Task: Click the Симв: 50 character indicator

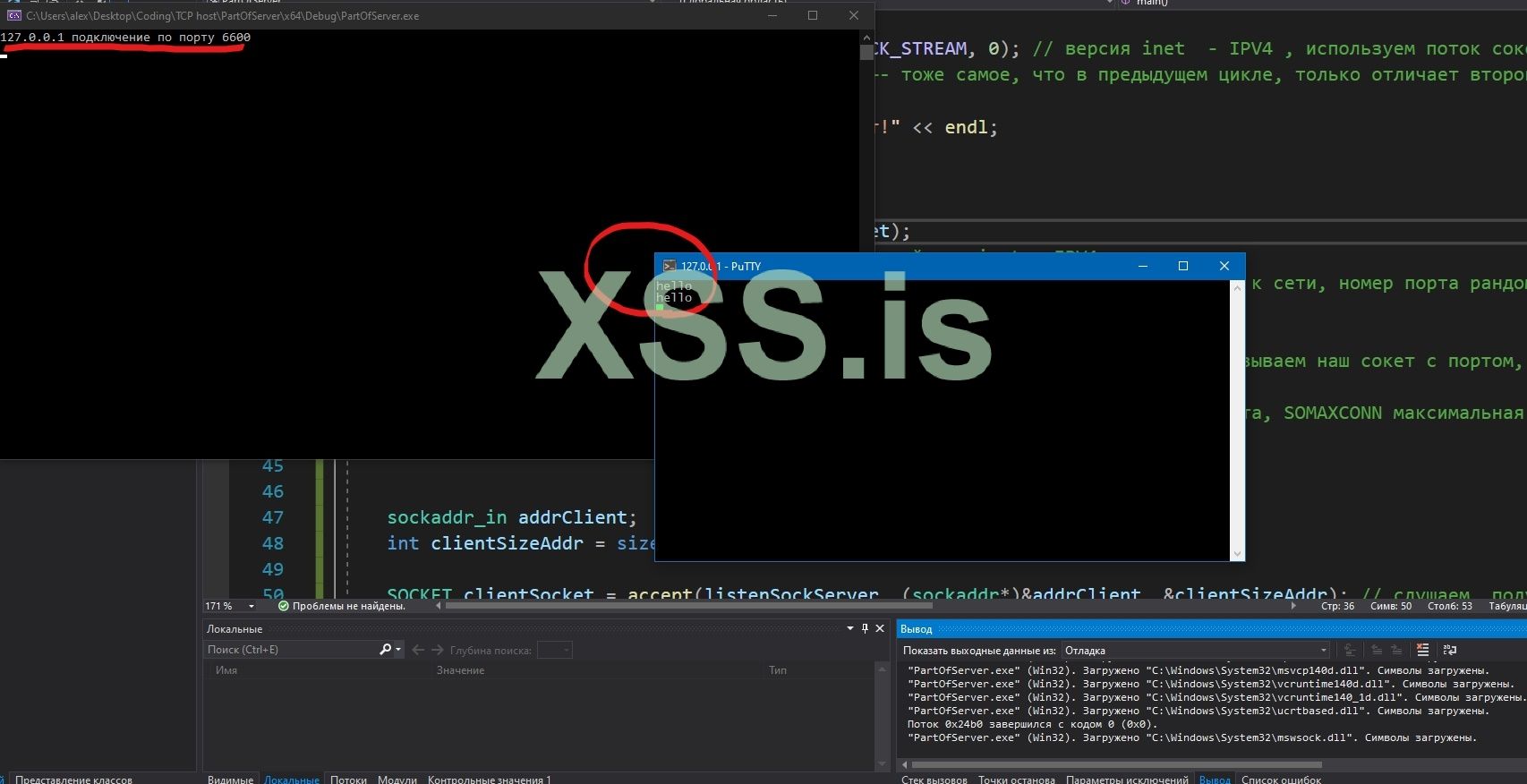Action: [x=1391, y=606]
